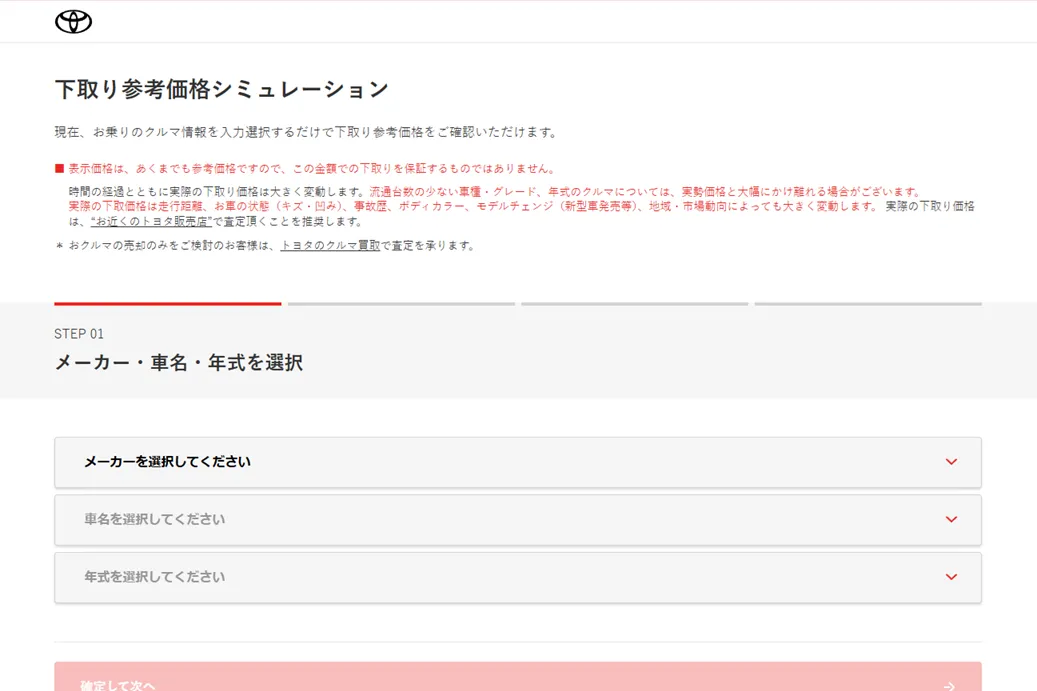The image size is (1037, 691).
Task: Expand the 車名を選択してください dropdown
Action: 517,520
